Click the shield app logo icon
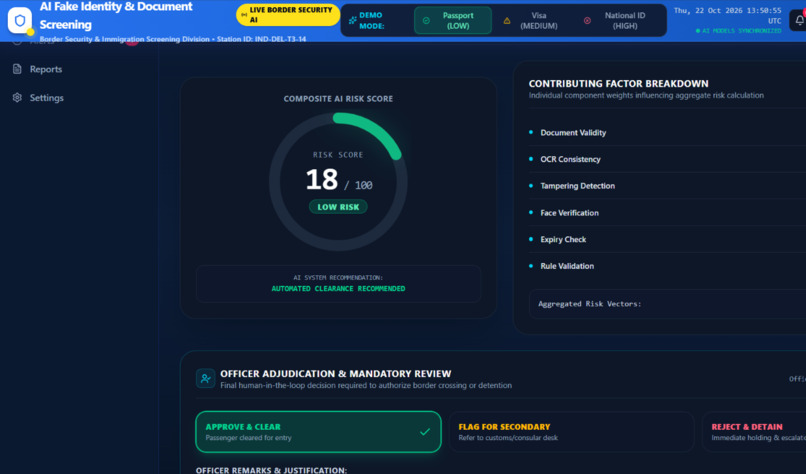The image size is (806, 474). pyautogui.click(x=20, y=20)
